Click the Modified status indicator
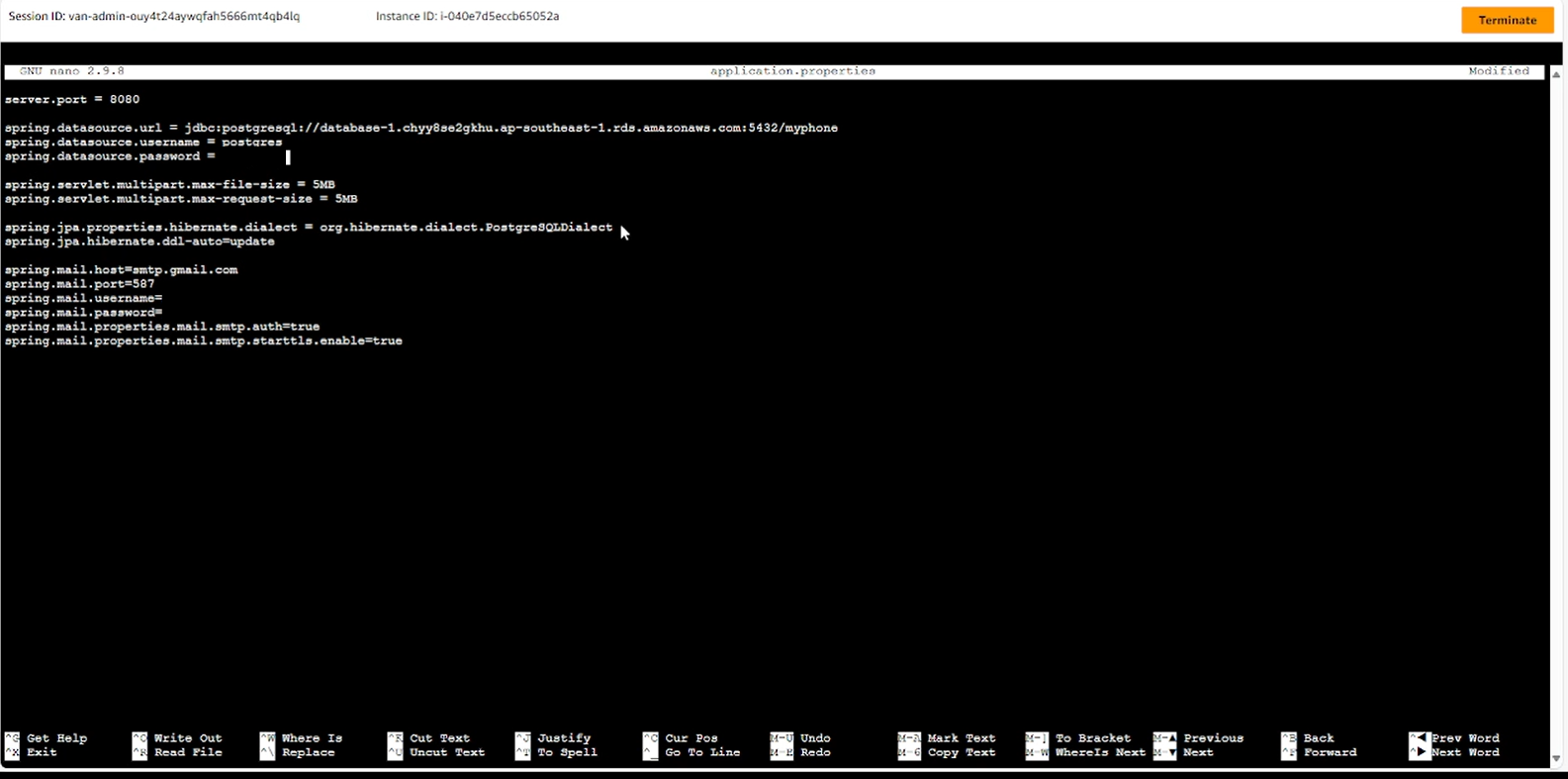 [1499, 71]
